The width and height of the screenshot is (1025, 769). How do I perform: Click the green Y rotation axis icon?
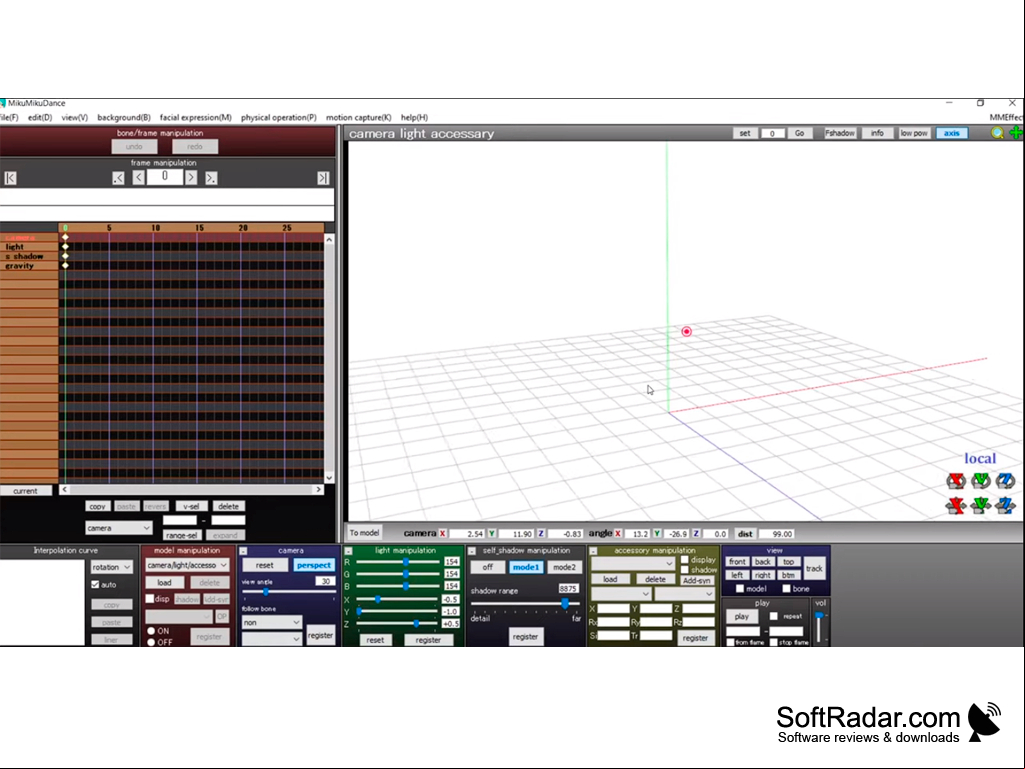click(981, 481)
